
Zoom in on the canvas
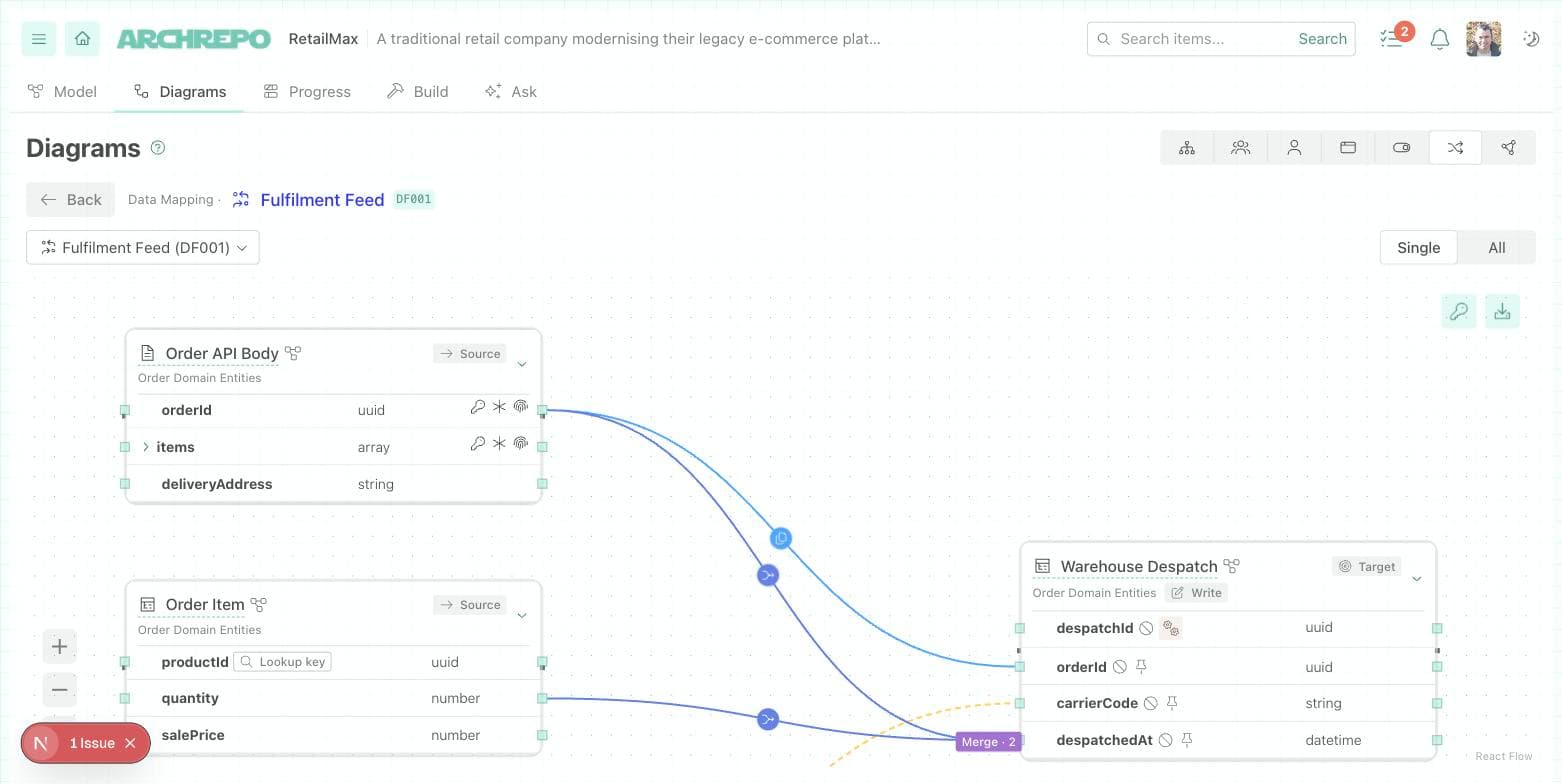coord(60,647)
